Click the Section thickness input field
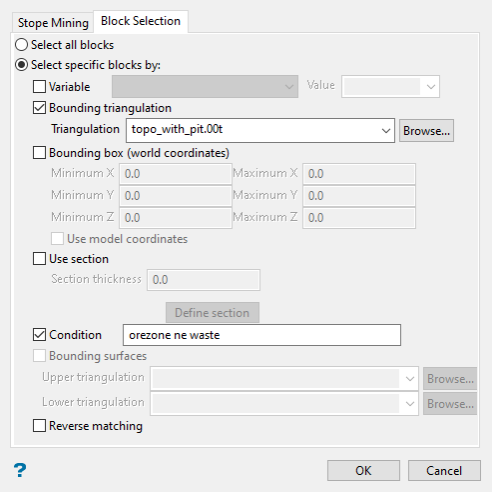 203,280
